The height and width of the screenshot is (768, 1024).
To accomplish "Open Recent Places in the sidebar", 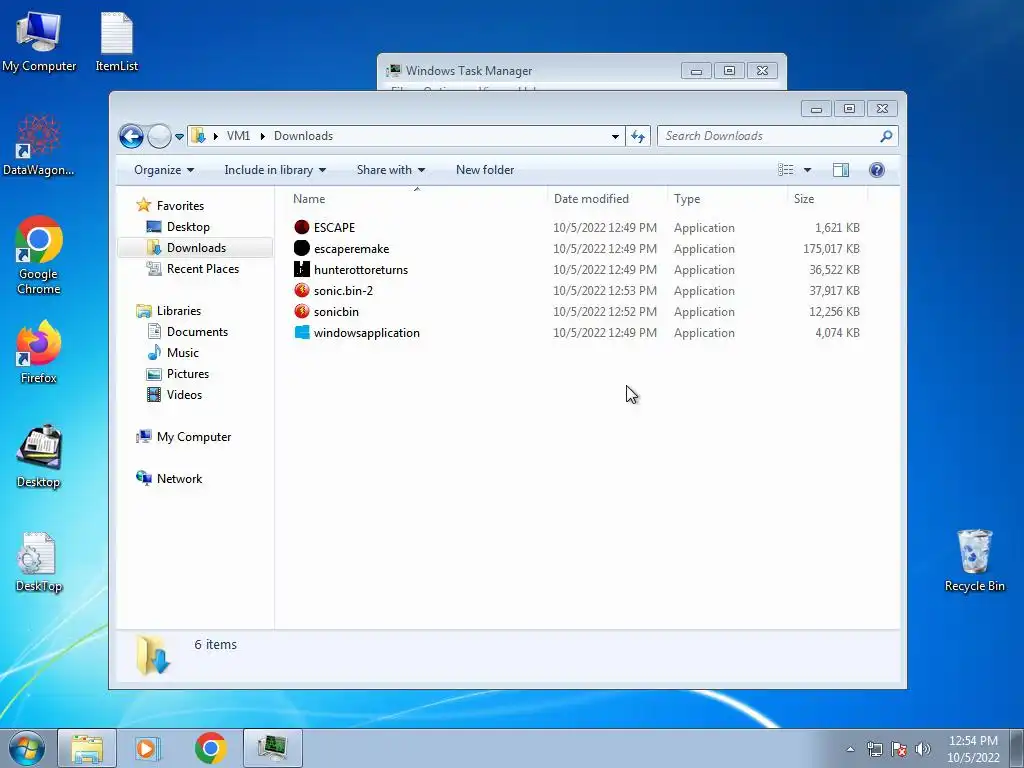I will tap(202, 268).
